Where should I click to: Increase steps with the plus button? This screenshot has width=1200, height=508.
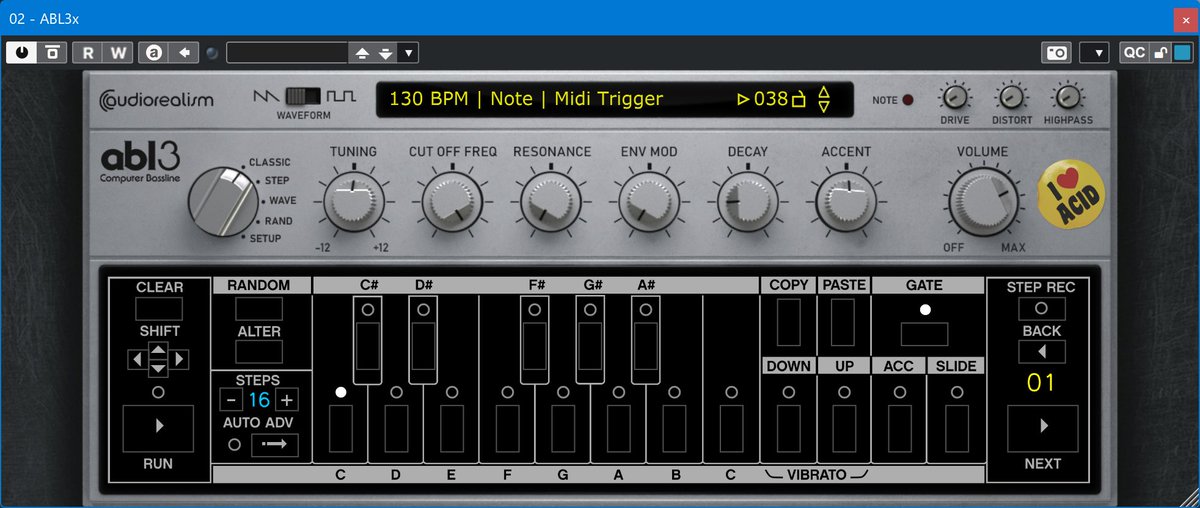tap(287, 400)
